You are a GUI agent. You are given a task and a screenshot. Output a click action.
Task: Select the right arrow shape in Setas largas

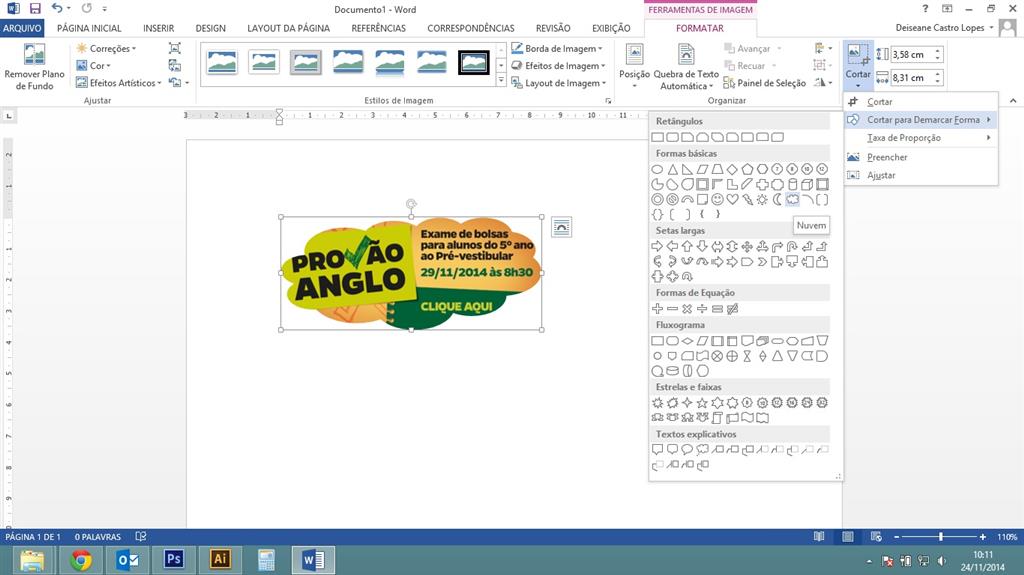pyautogui.click(x=658, y=246)
